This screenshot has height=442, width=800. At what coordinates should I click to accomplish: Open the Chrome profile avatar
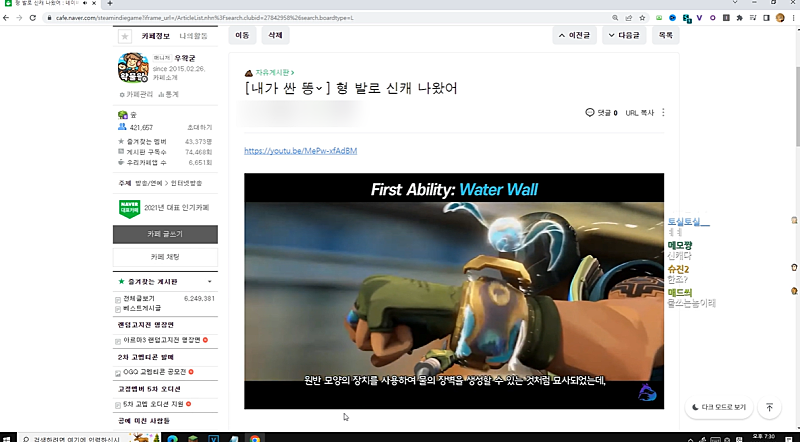pyautogui.click(x=780, y=18)
